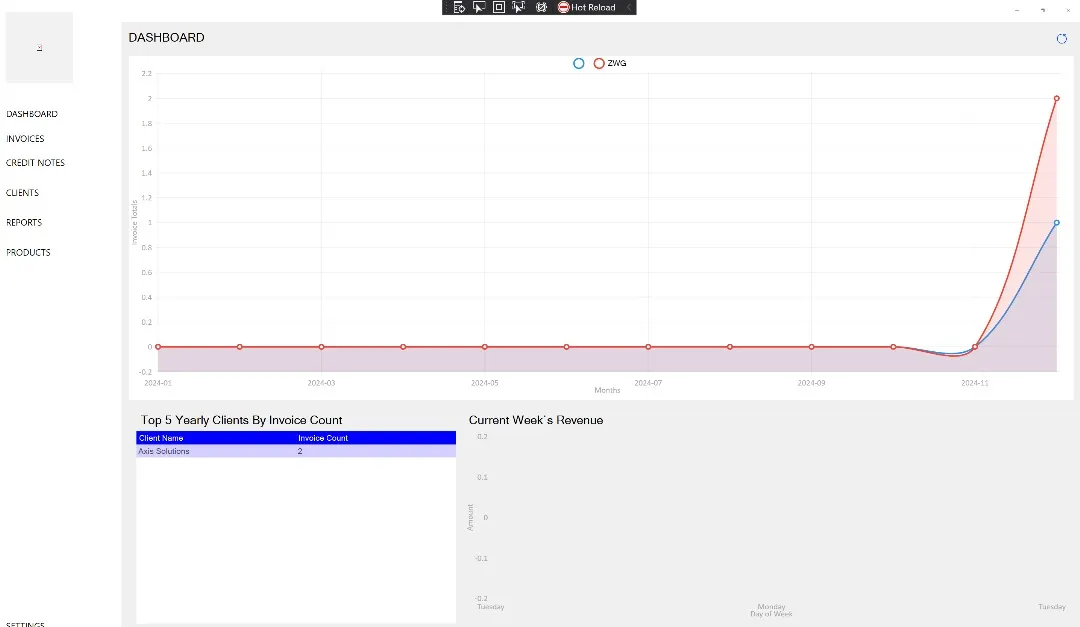This screenshot has height=627, width=1080.
Task: Navigate to CLIENTS in the sidebar
Action: coord(22,193)
